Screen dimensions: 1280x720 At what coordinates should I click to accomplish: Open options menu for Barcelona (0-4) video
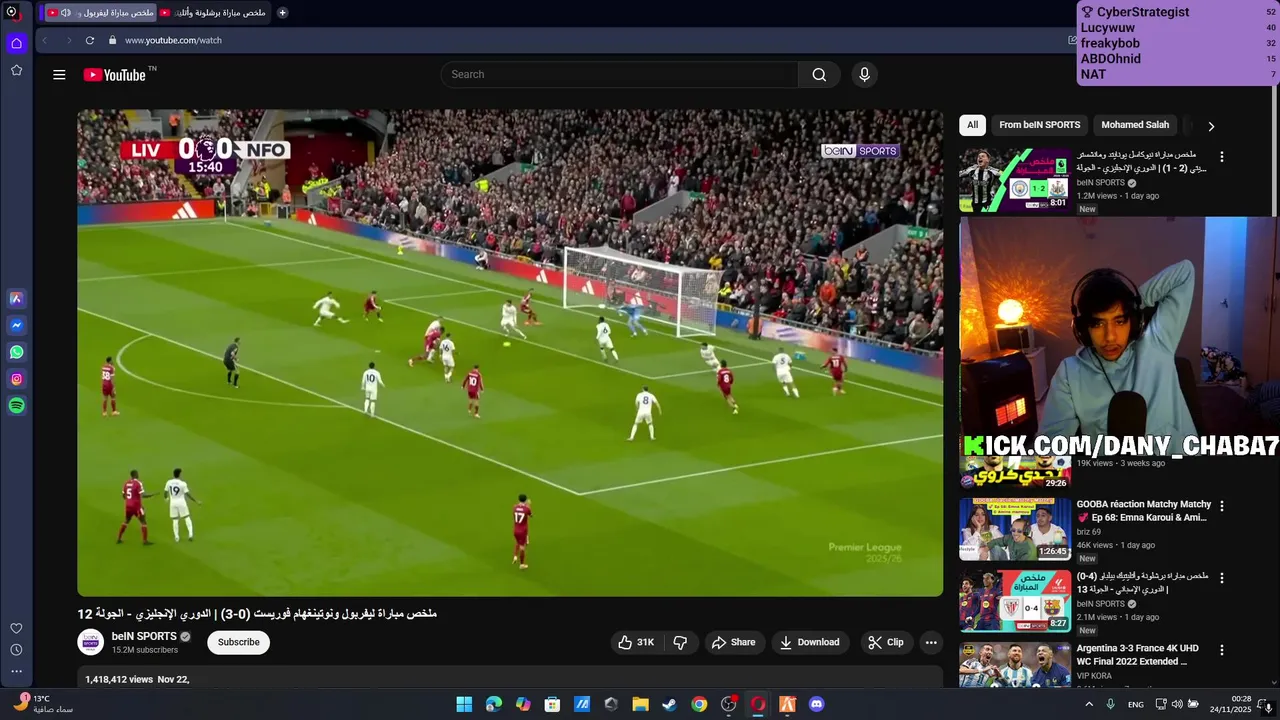pos(1221,578)
